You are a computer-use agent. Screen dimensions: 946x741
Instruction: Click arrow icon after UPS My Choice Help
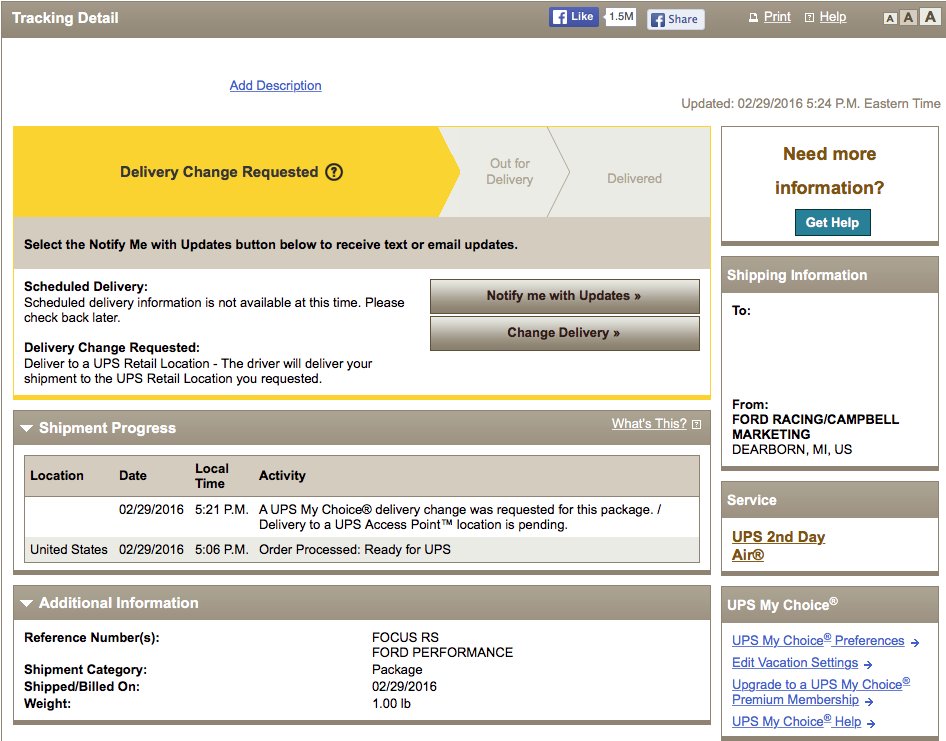871,724
